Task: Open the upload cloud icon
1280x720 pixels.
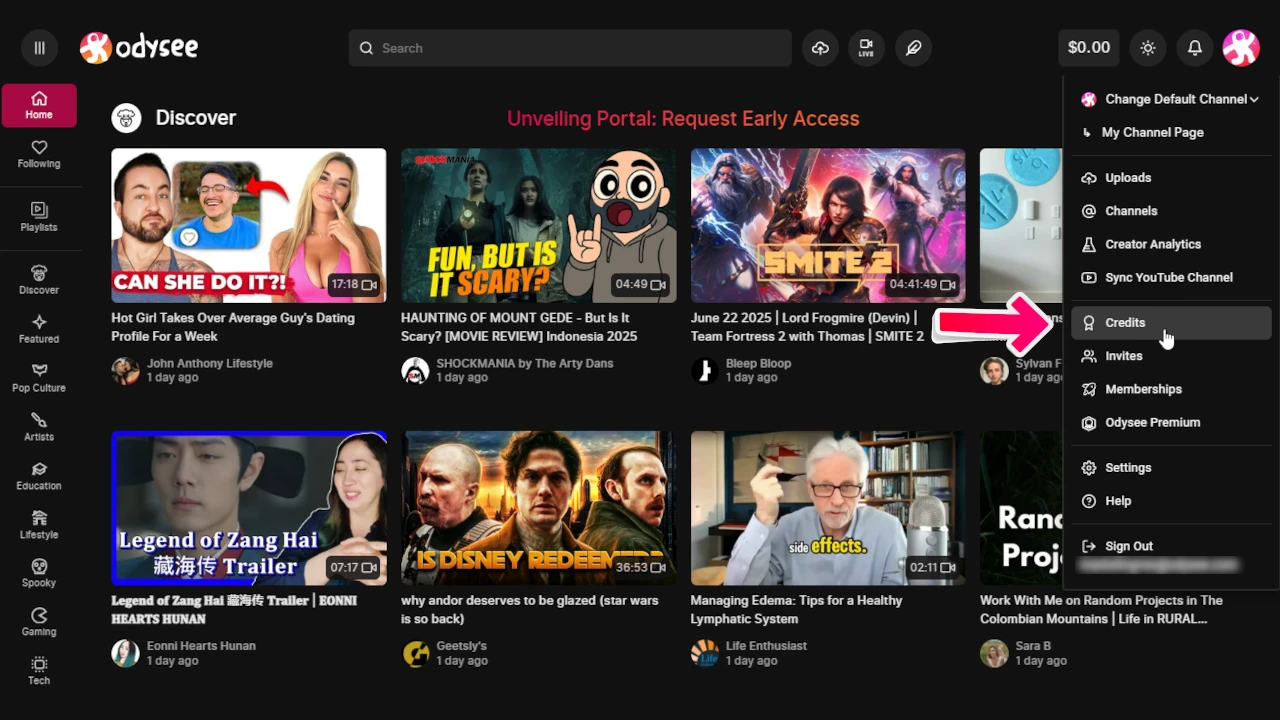Action: (820, 48)
